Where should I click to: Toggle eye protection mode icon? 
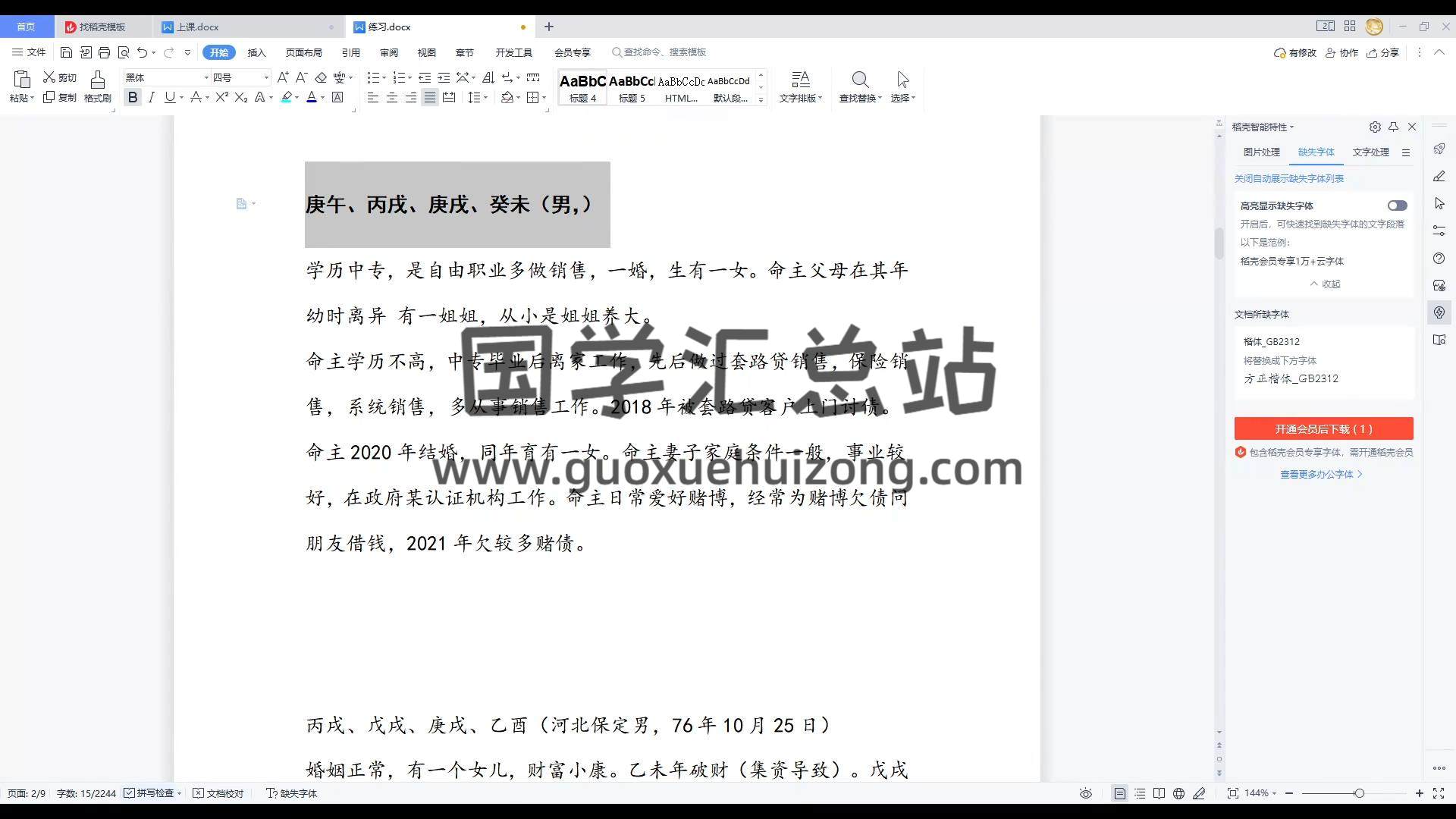tap(1086, 793)
